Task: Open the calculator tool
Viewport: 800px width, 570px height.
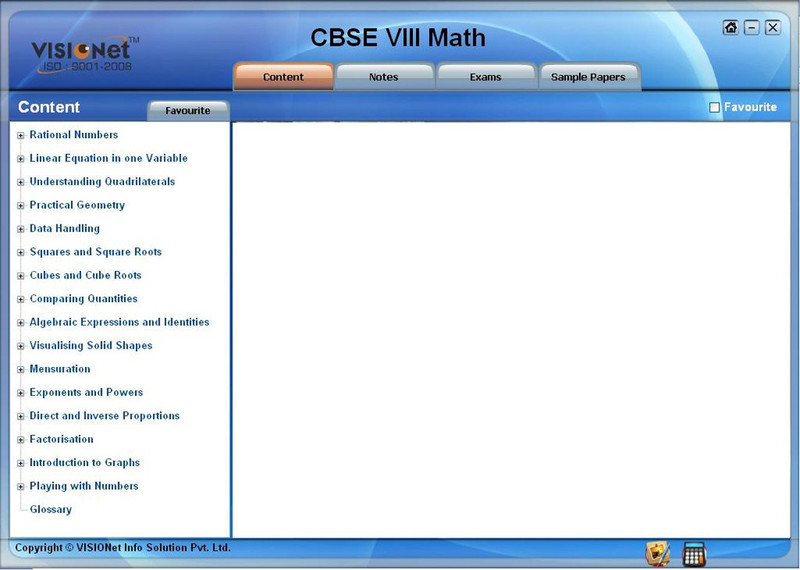Action: coord(694,553)
